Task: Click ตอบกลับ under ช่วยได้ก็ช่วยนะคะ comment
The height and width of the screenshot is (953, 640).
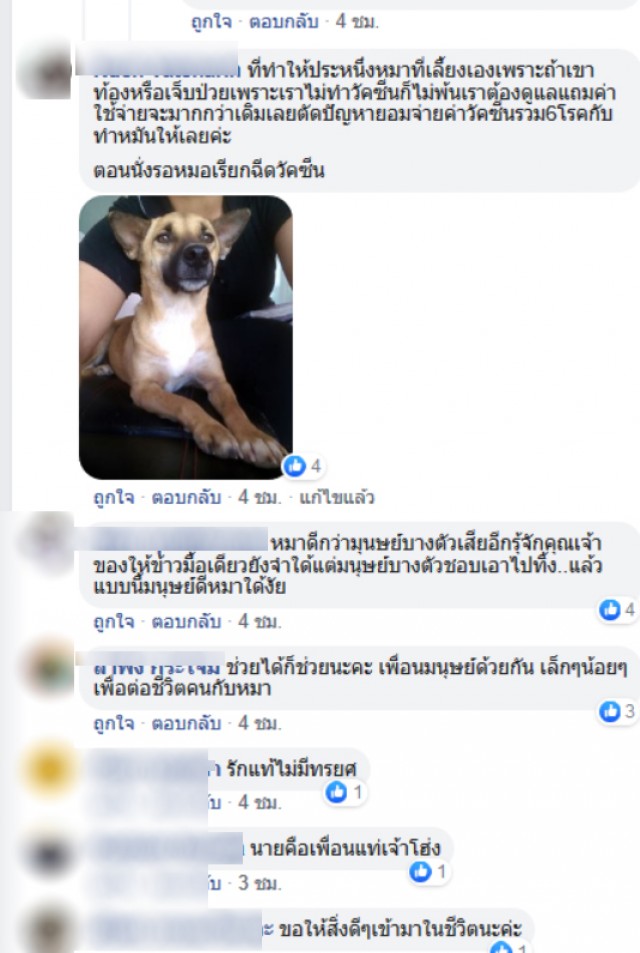Action: [x=186, y=723]
